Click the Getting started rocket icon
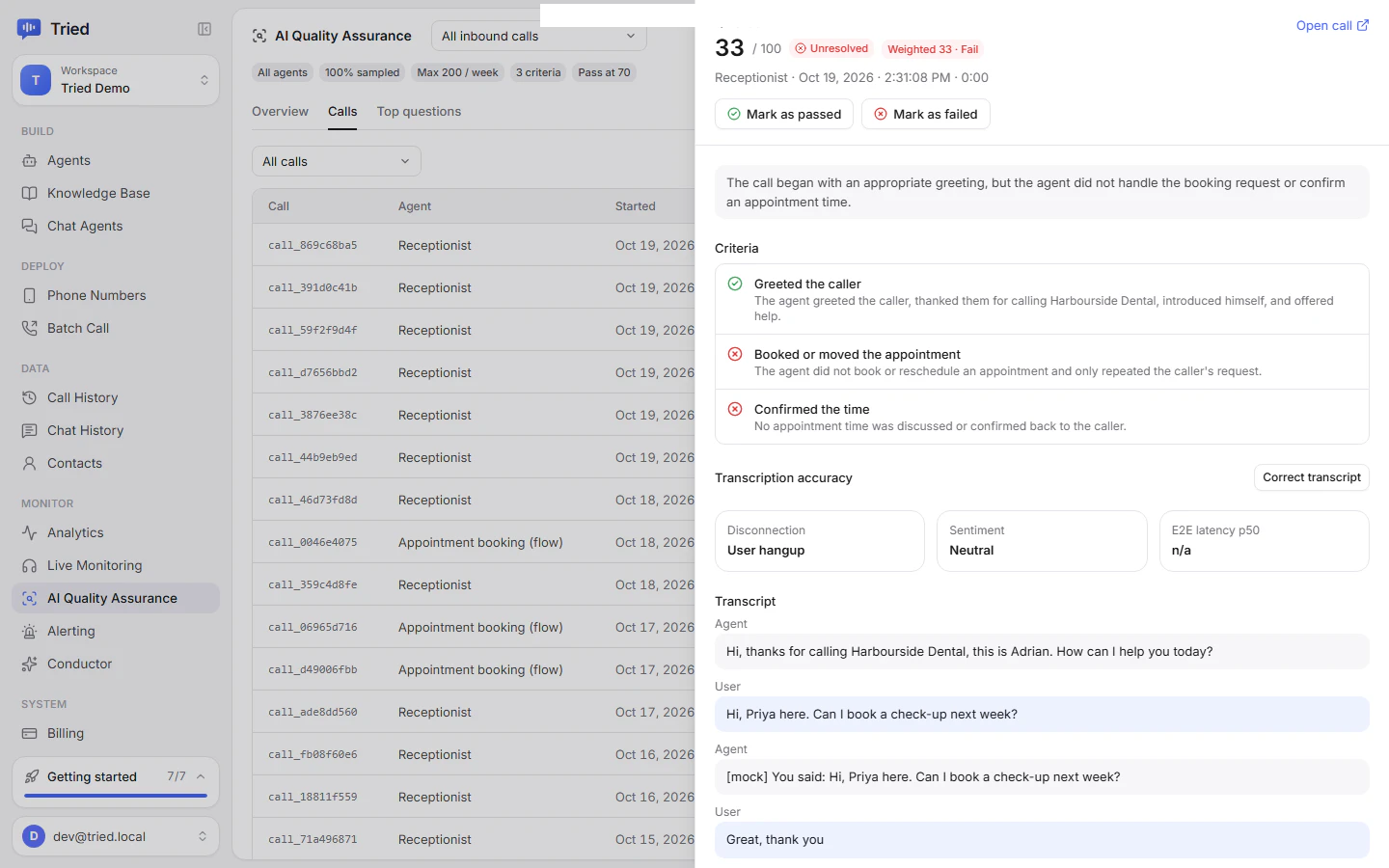 (32, 777)
